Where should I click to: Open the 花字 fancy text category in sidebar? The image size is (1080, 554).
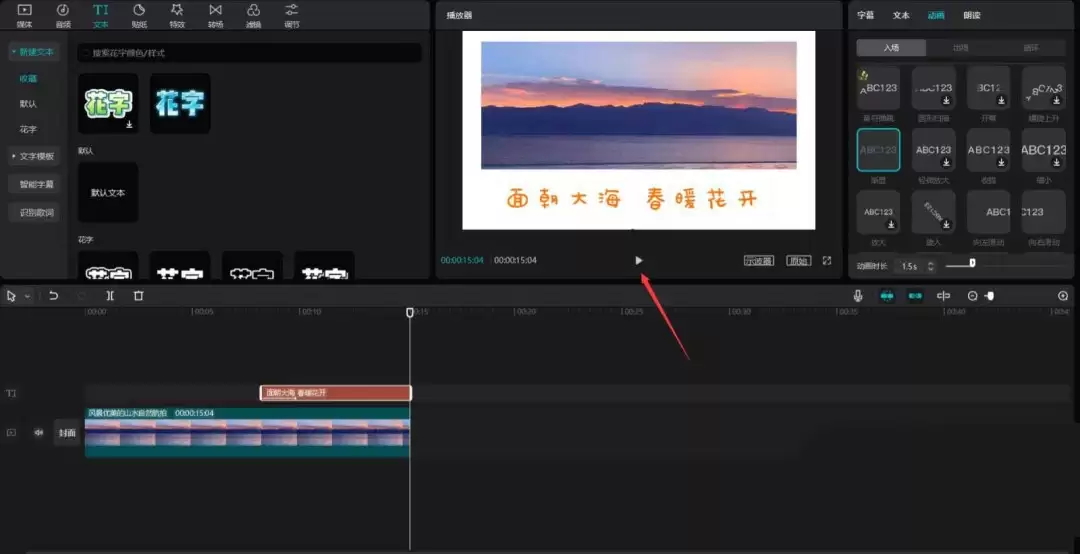(x=28, y=130)
